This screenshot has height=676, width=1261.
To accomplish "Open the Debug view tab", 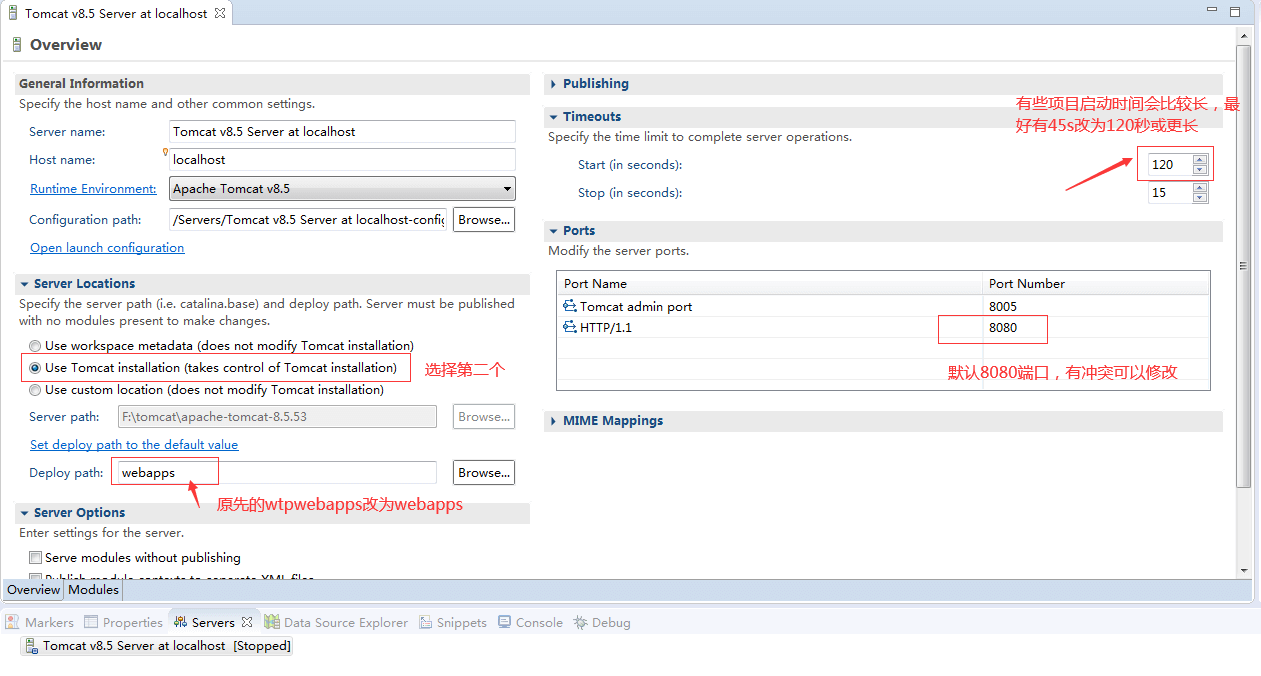I will point(602,622).
